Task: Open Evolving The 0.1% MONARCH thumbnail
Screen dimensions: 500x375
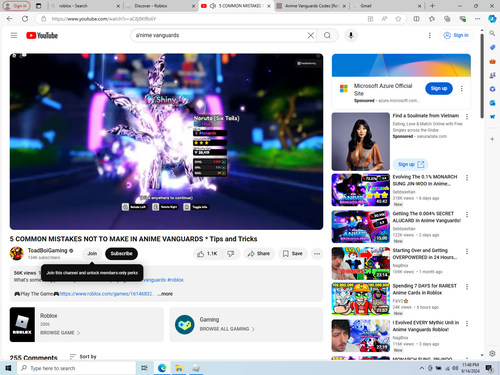Action: [361, 190]
